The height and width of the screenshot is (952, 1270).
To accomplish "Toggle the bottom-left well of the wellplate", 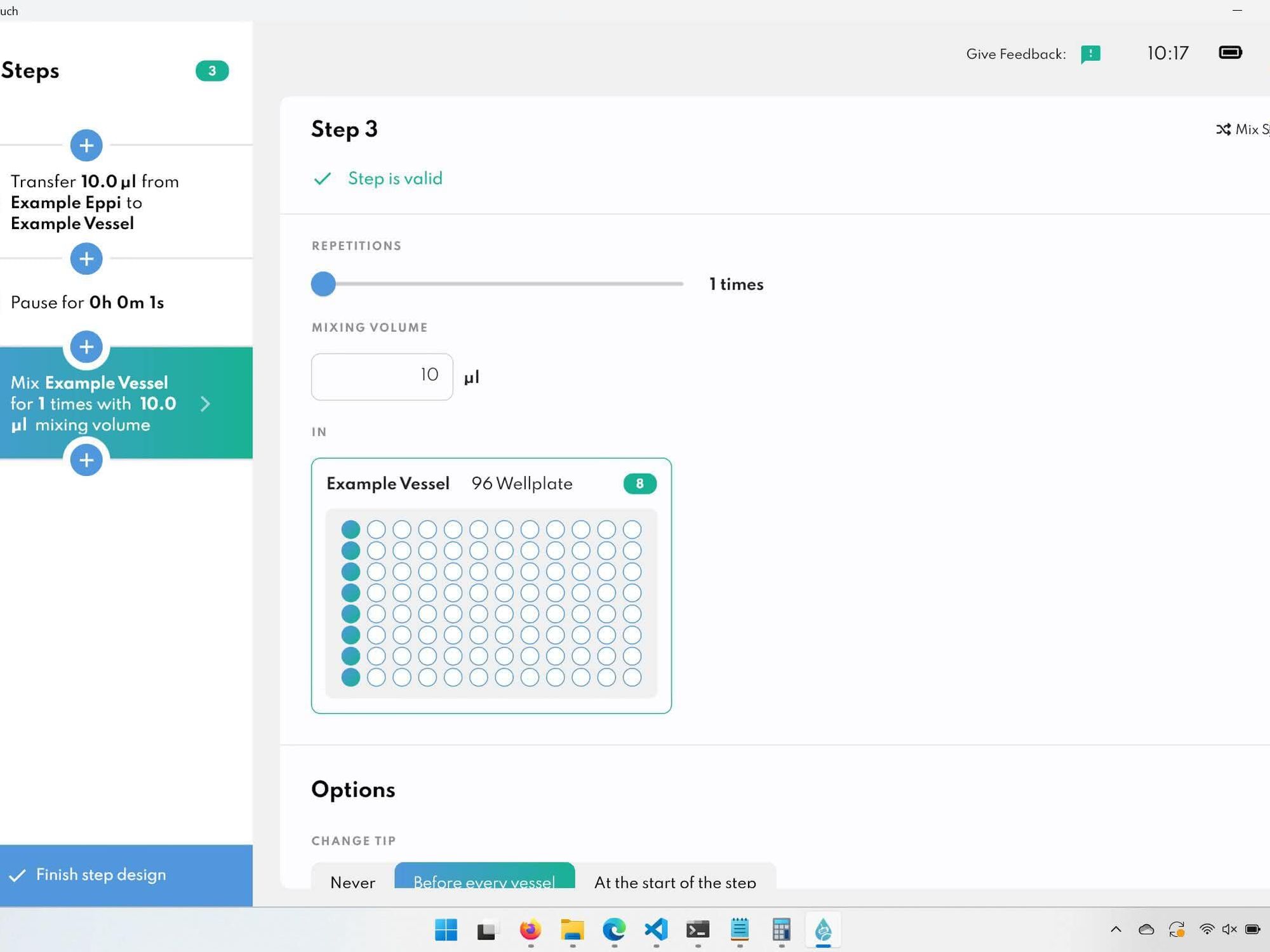I will click(351, 677).
